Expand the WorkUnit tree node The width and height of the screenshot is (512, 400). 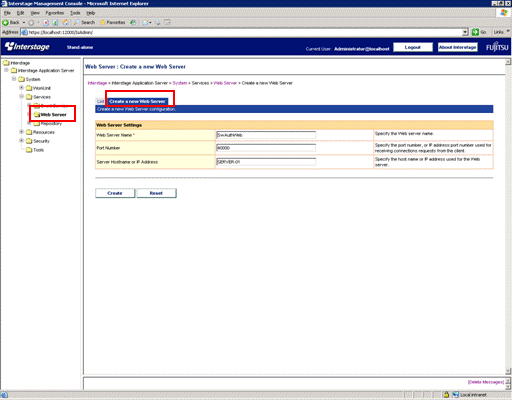click(x=21, y=88)
